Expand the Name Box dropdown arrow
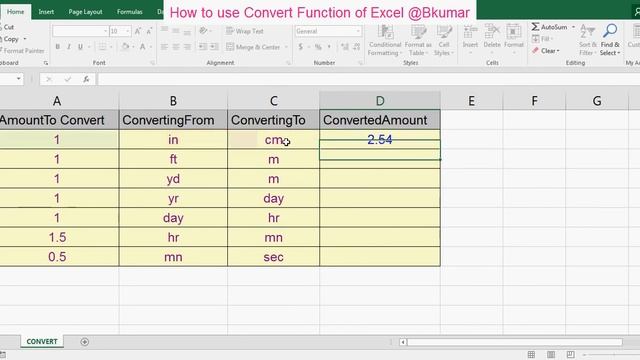Viewport: 640px width, 360px height. pyautogui.click(x=18, y=79)
